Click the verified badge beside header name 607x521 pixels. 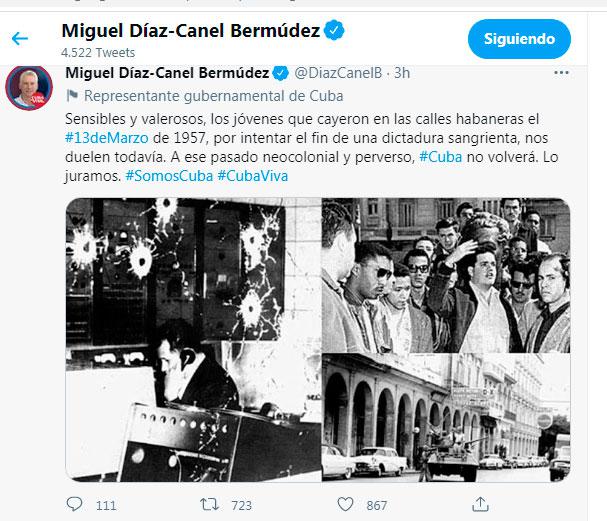pyautogui.click(x=334, y=30)
